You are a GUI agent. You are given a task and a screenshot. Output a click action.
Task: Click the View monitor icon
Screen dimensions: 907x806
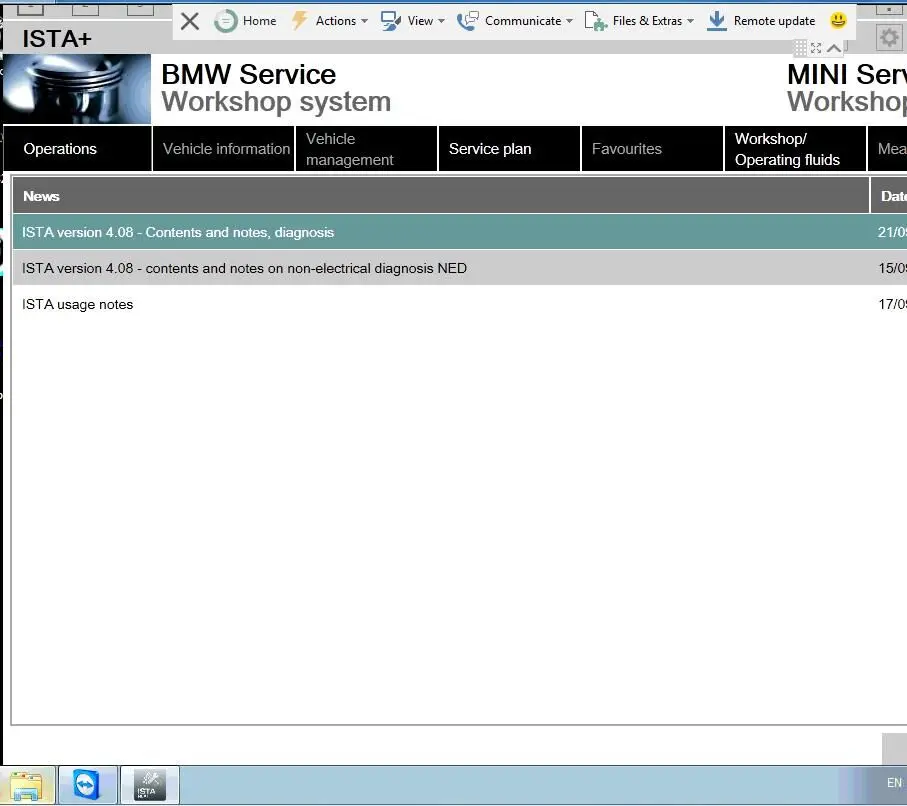click(390, 21)
